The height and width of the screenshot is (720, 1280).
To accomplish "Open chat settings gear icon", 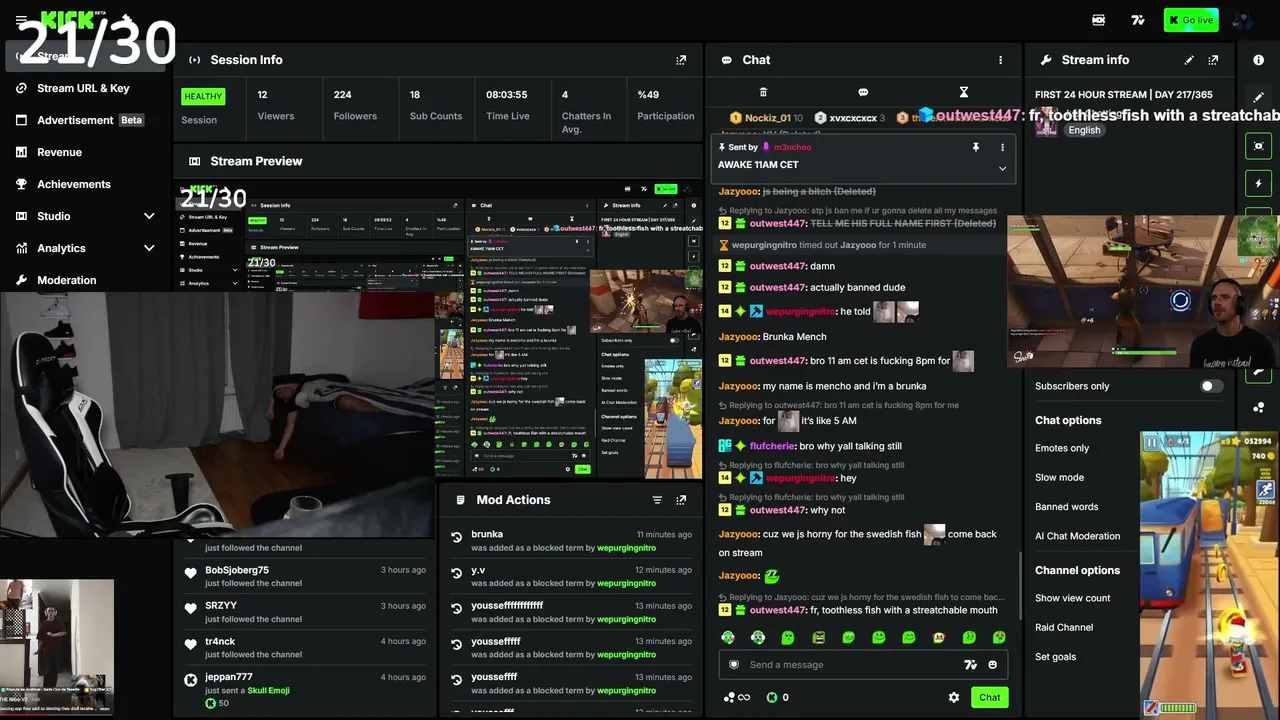I will click(x=953, y=697).
